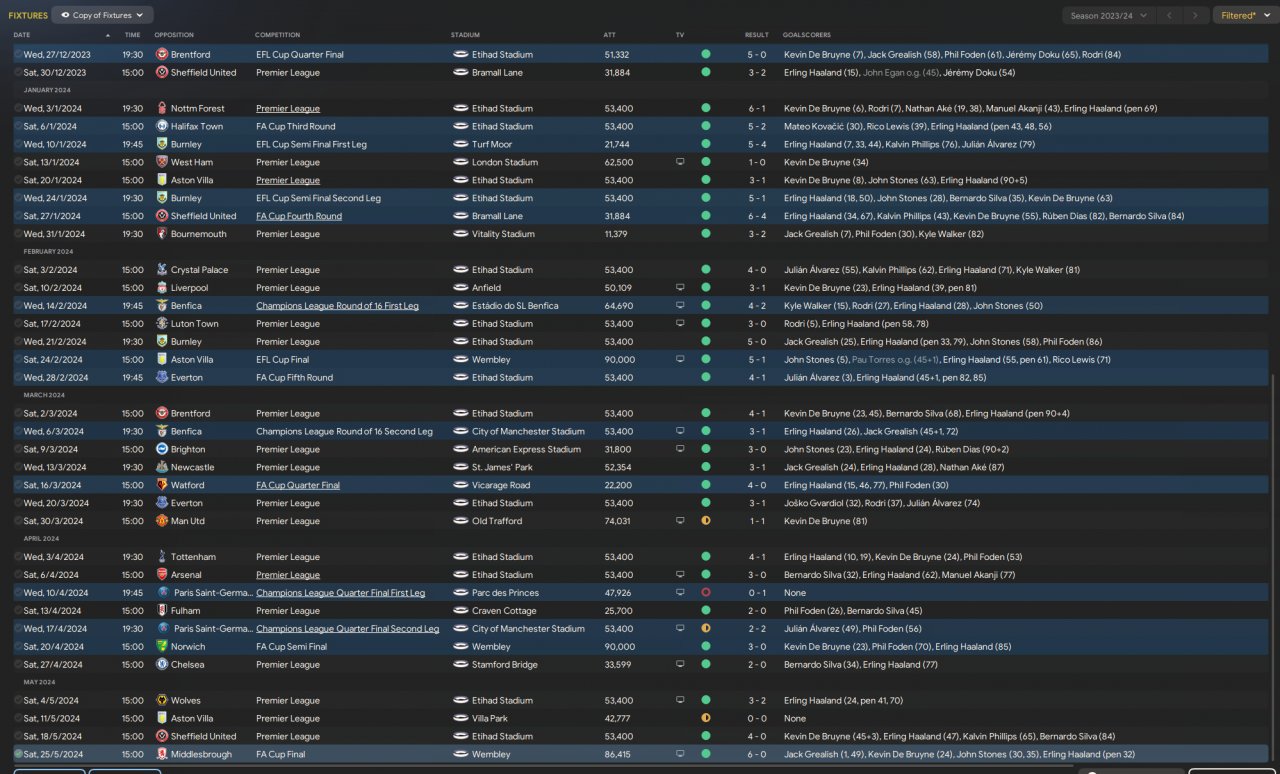Screen dimensions: 1280x774
Task: Open the FA Cup Quarter Final link
Action: [298, 485]
